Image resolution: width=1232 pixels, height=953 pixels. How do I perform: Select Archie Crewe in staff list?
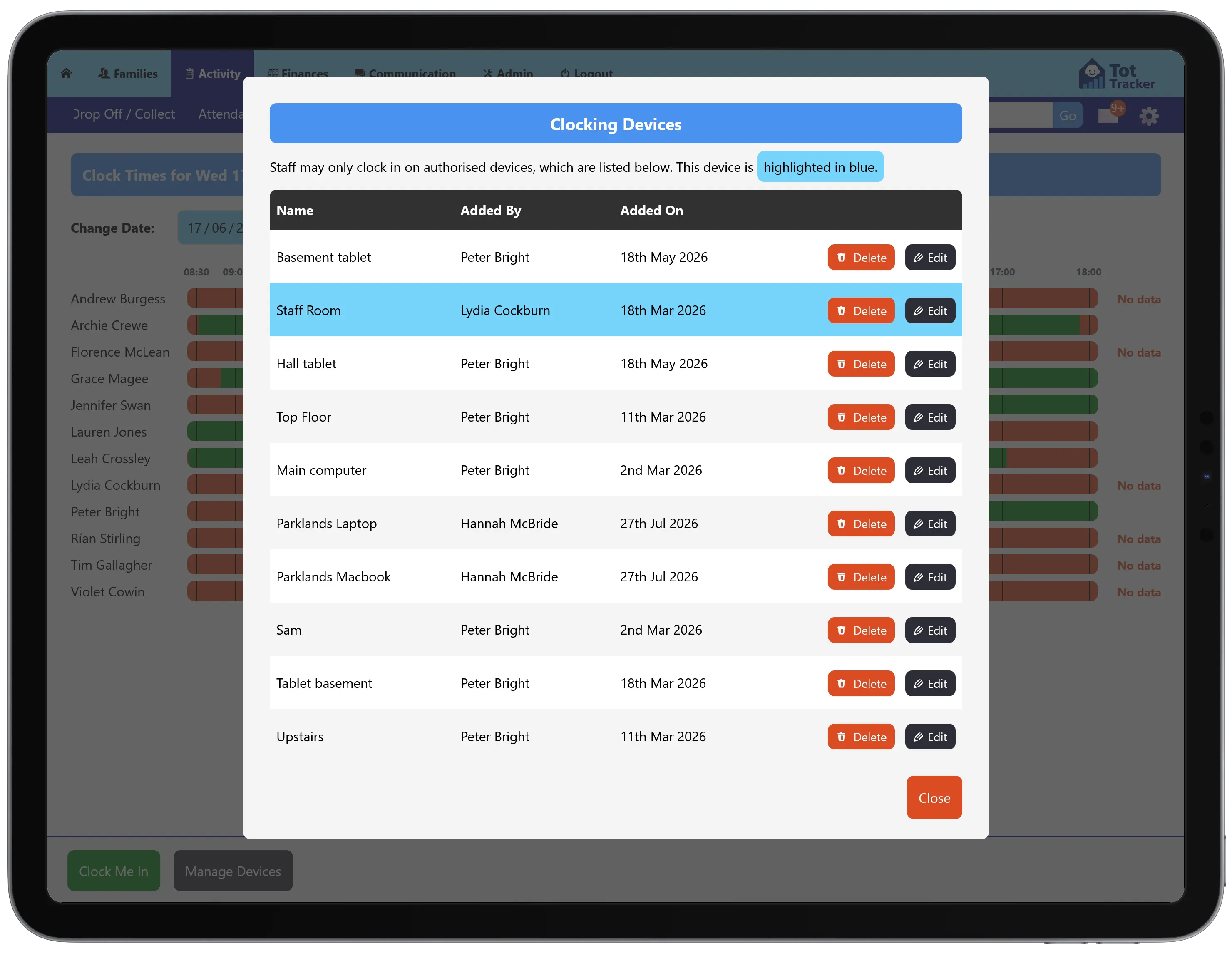(109, 325)
